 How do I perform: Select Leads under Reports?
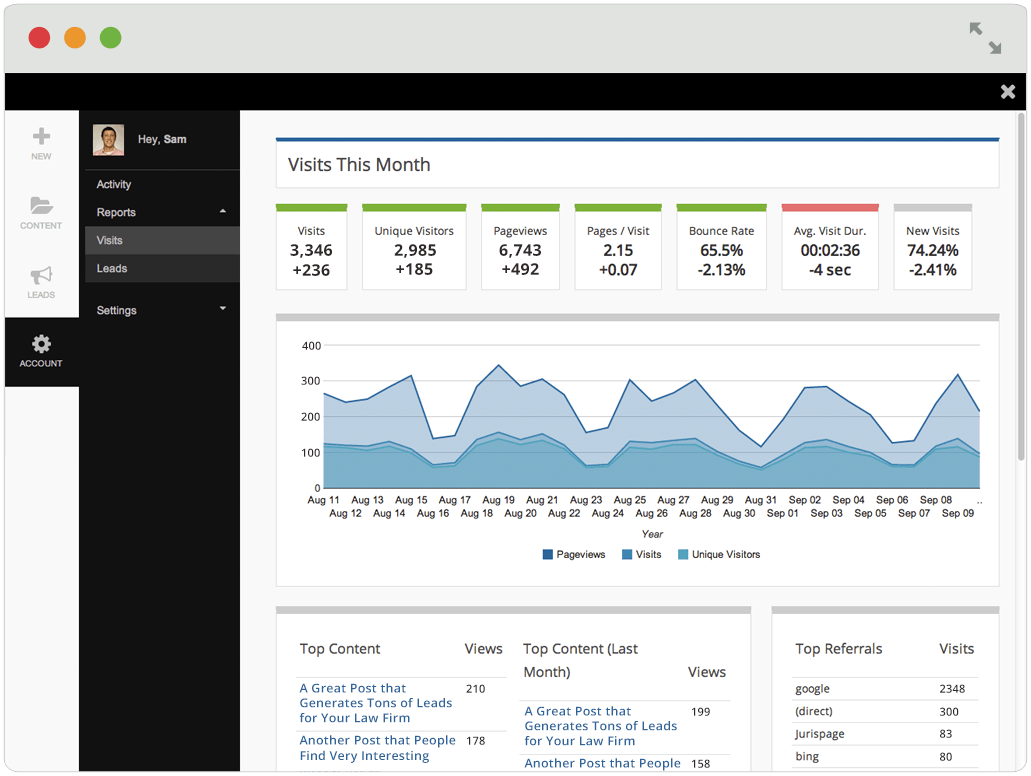point(162,268)
